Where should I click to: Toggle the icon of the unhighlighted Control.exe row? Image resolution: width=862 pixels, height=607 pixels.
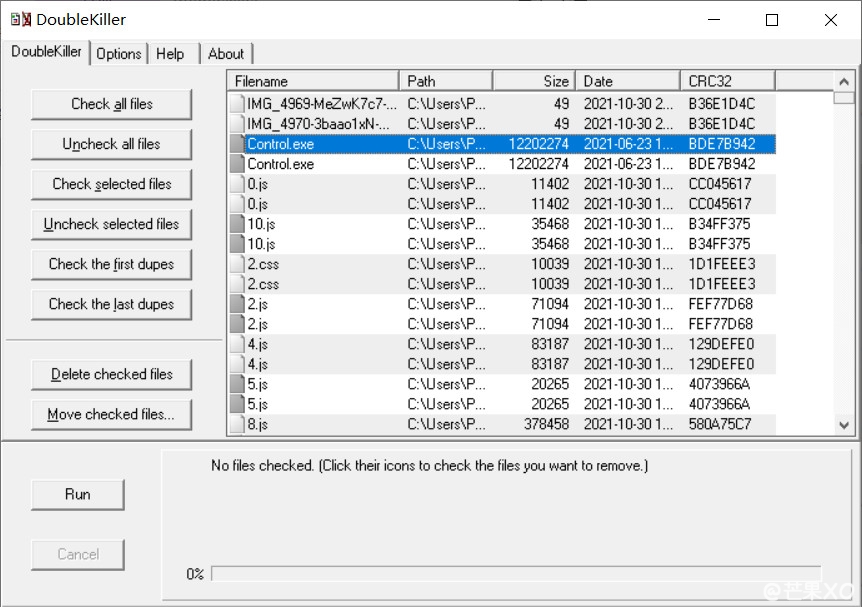[x=237, y=164]
